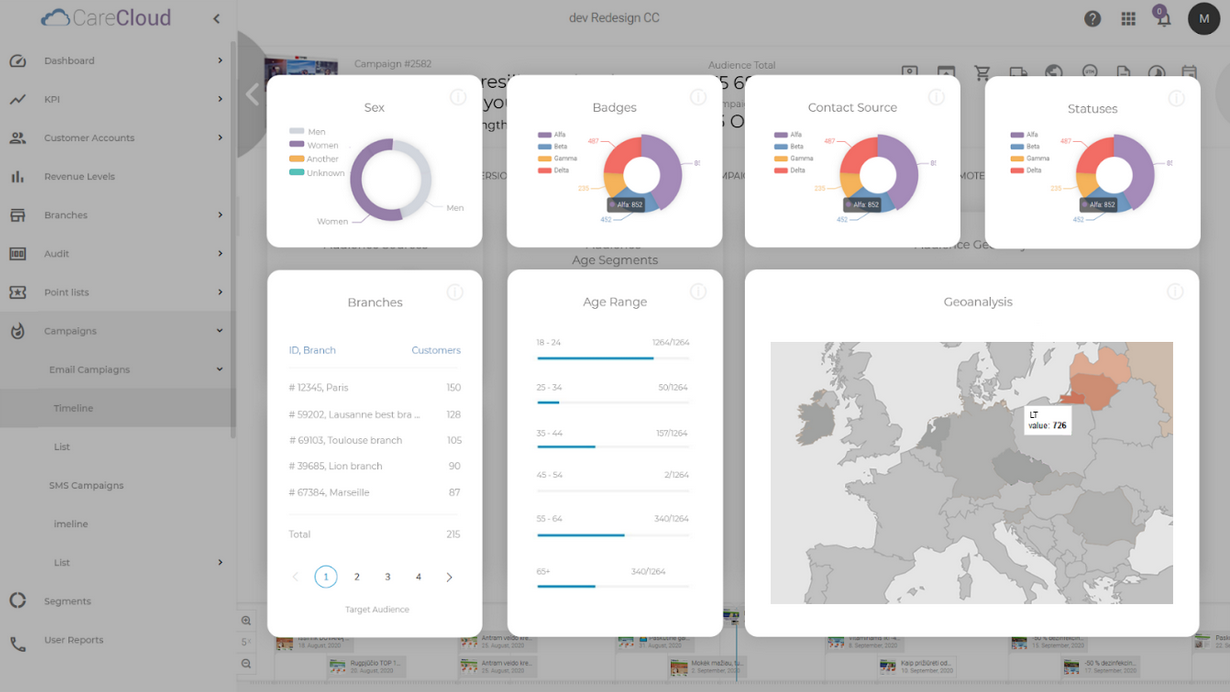
Task: Click the user avatar M
Action: (x=1203, y=19)
